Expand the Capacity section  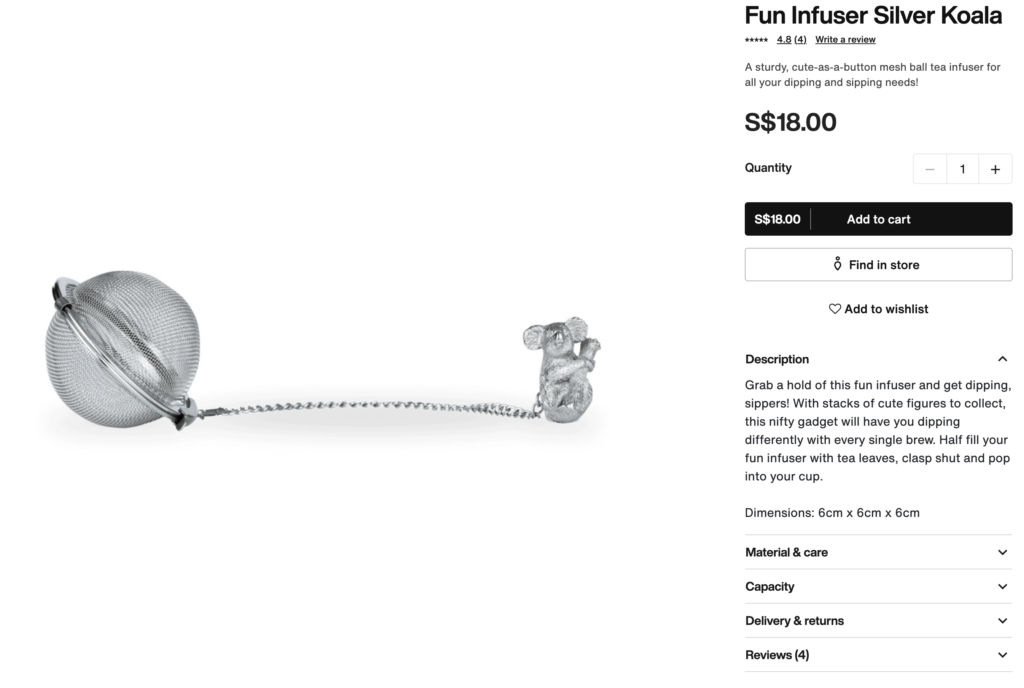coord(878,586)
